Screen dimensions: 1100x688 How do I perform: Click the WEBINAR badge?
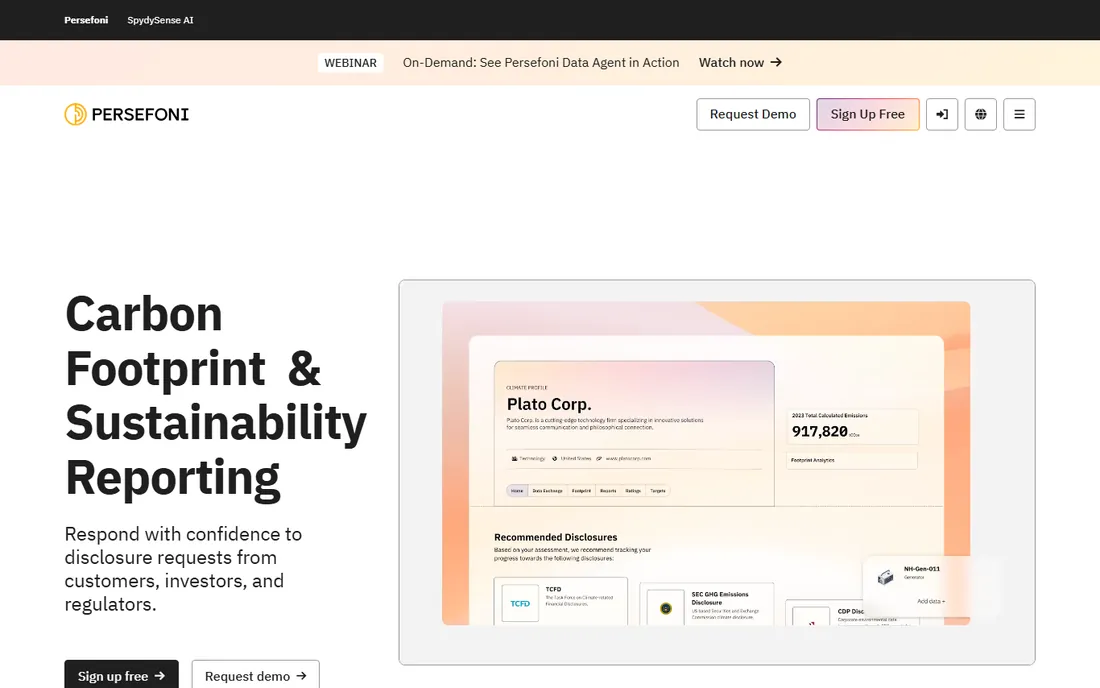point(350,62)
